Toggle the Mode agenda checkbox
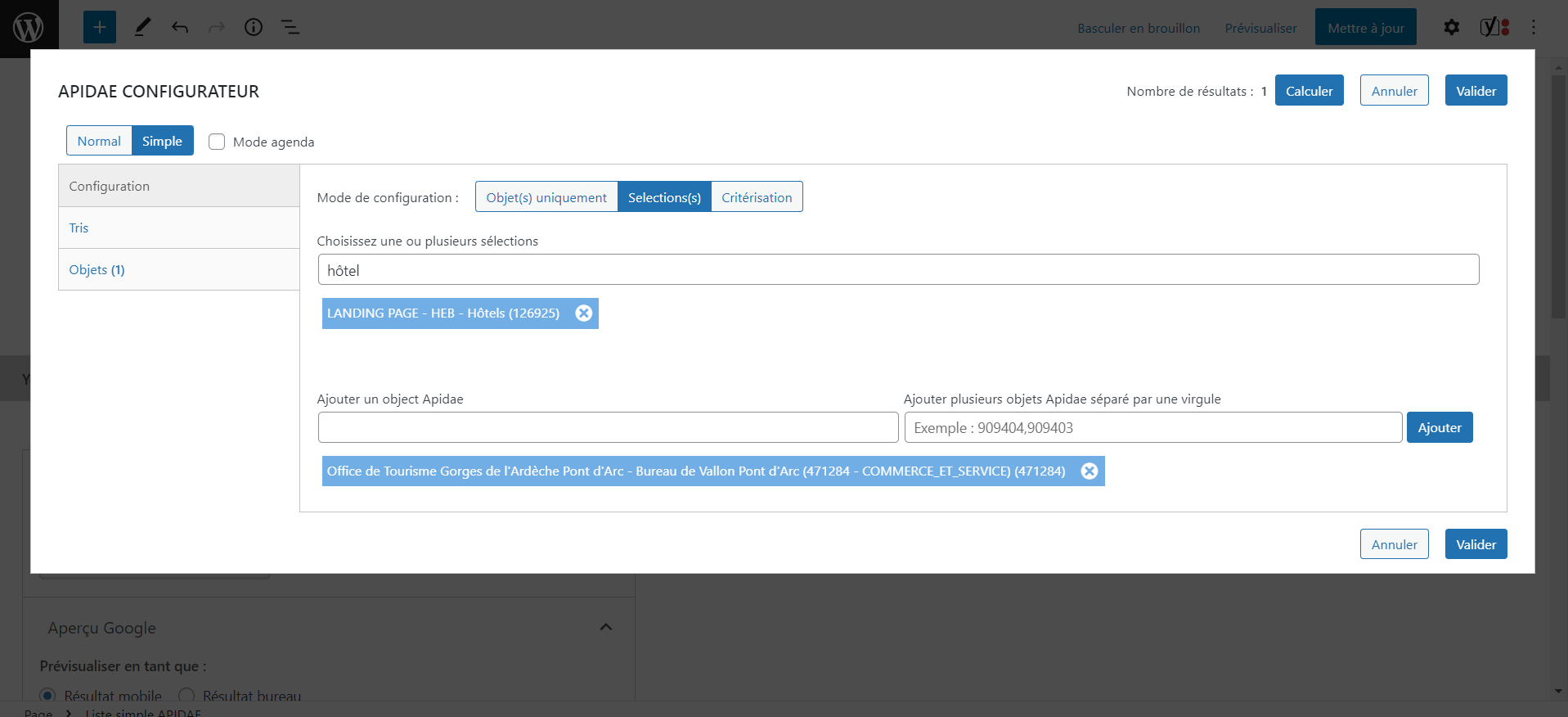The height and width of the screenshot is (717, 1568). [x=217, y=142]
